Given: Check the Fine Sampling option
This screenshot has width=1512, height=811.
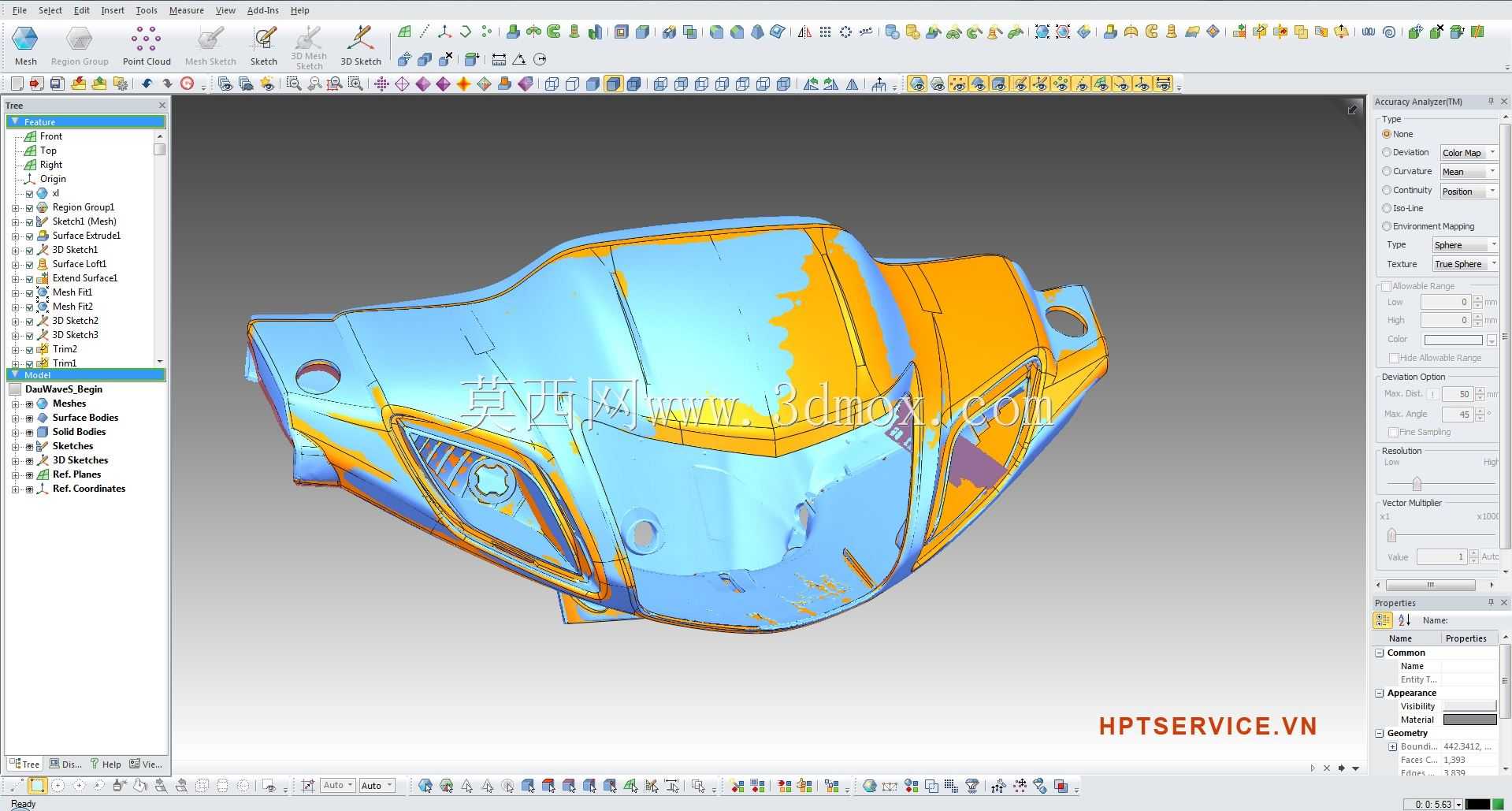Looking at the screenshot, I should click(1393, 432).
